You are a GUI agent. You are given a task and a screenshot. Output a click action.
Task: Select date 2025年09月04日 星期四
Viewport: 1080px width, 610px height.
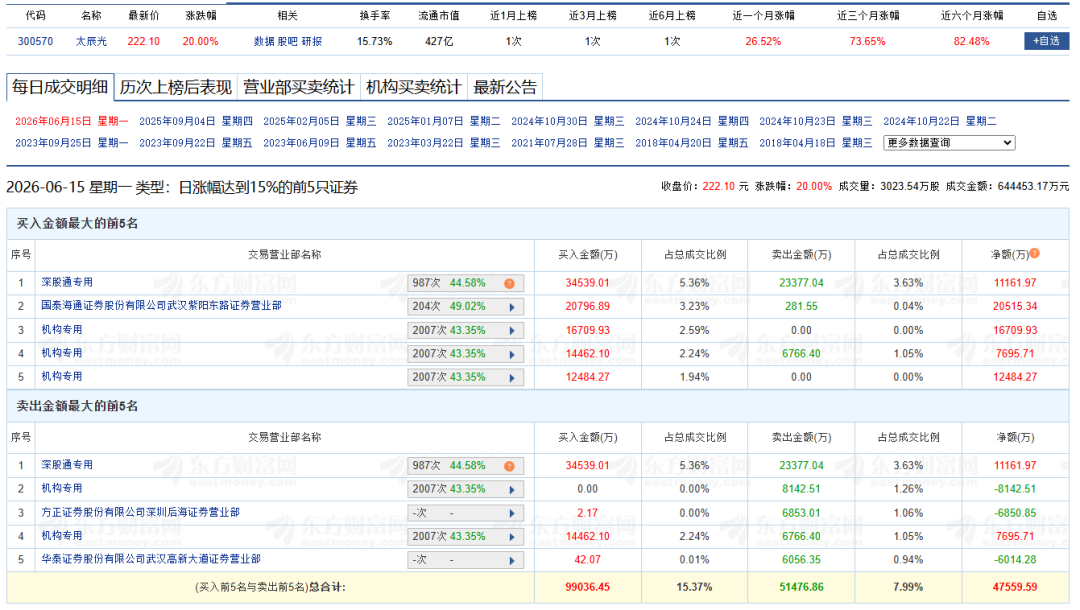196,121
